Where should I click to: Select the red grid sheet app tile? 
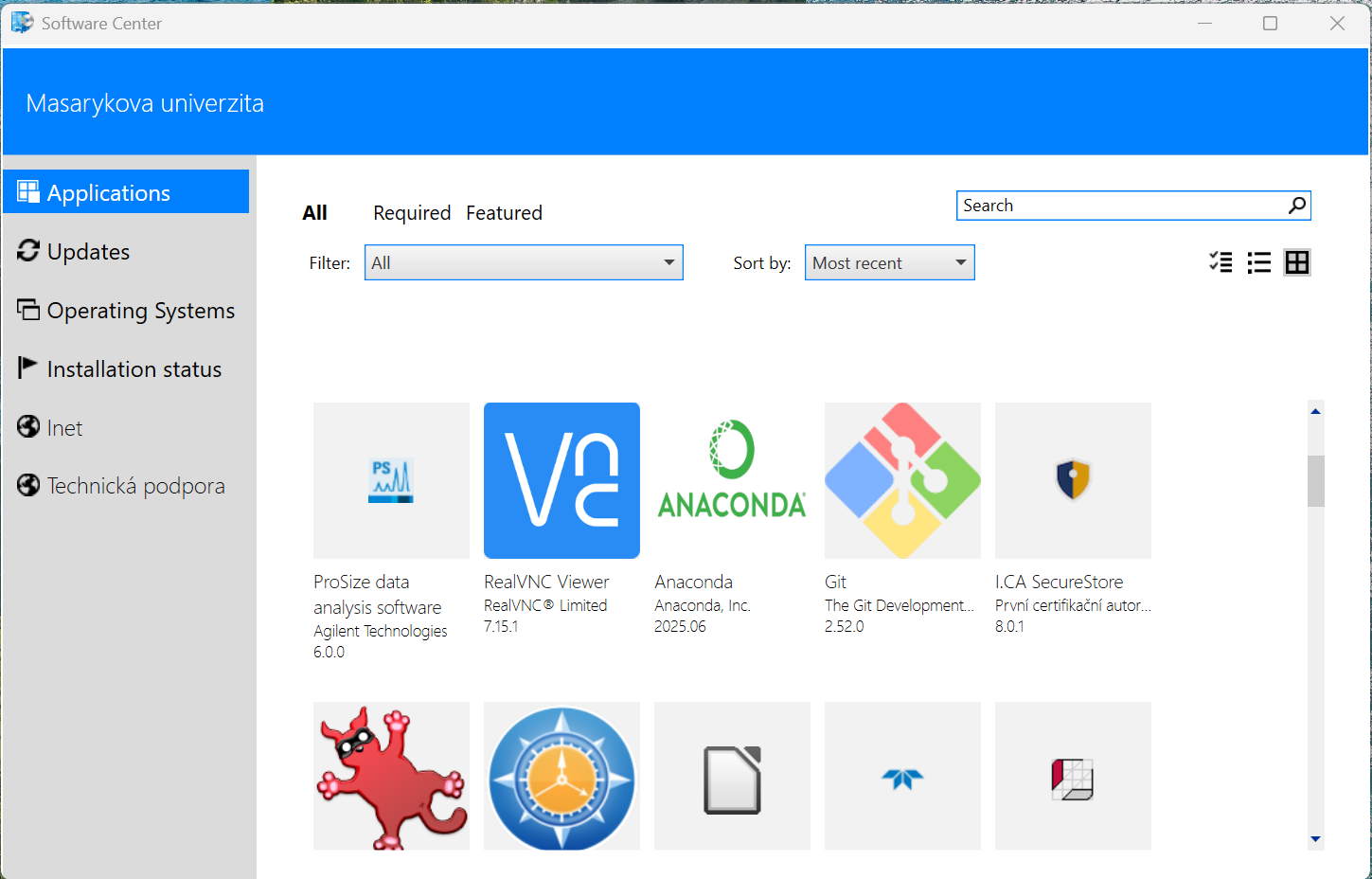1073,776
